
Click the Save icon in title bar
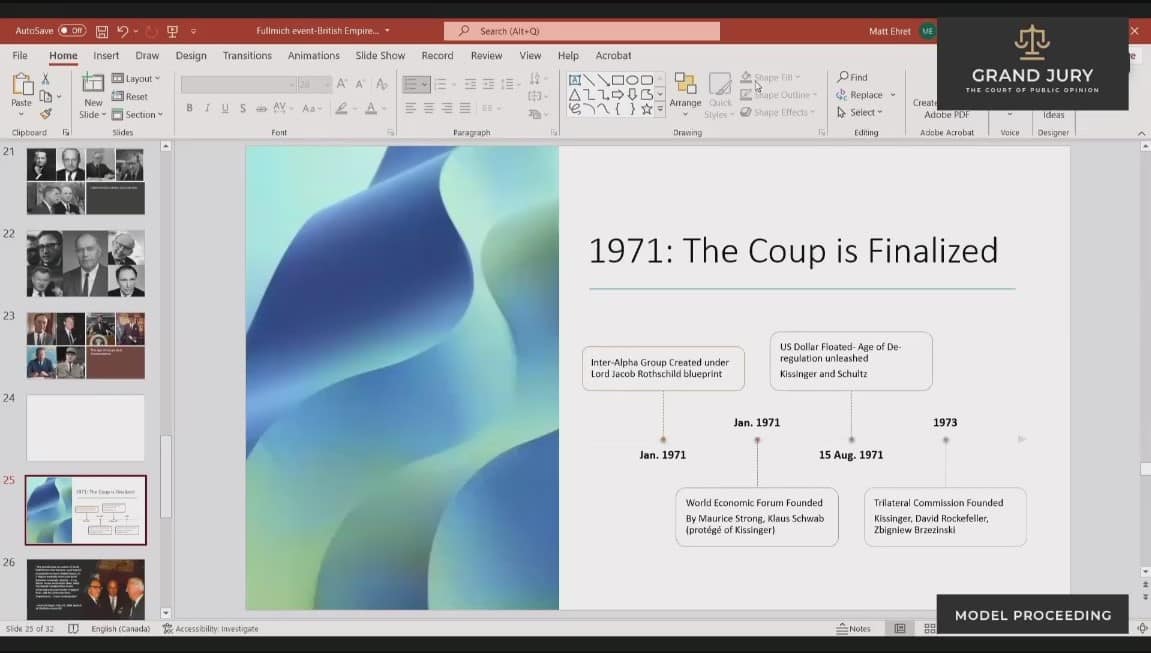102,31
